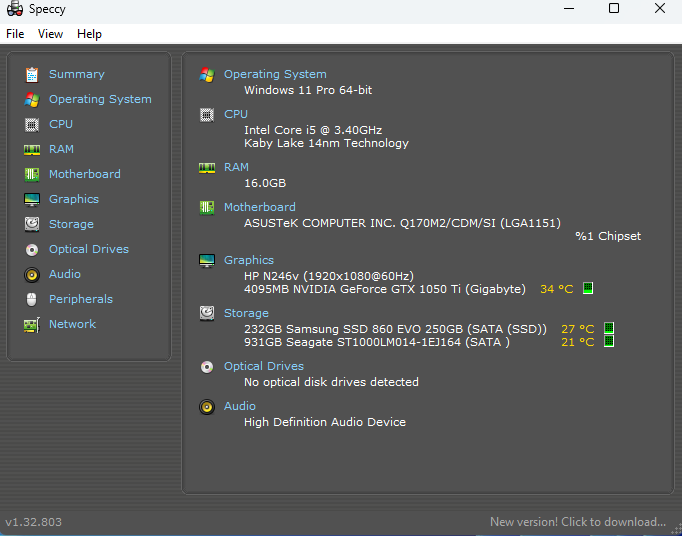Click the Audio speaker icon in sidebar
Image resolution: width=682 pixels, height=536 pixels.
coord(32,275)
